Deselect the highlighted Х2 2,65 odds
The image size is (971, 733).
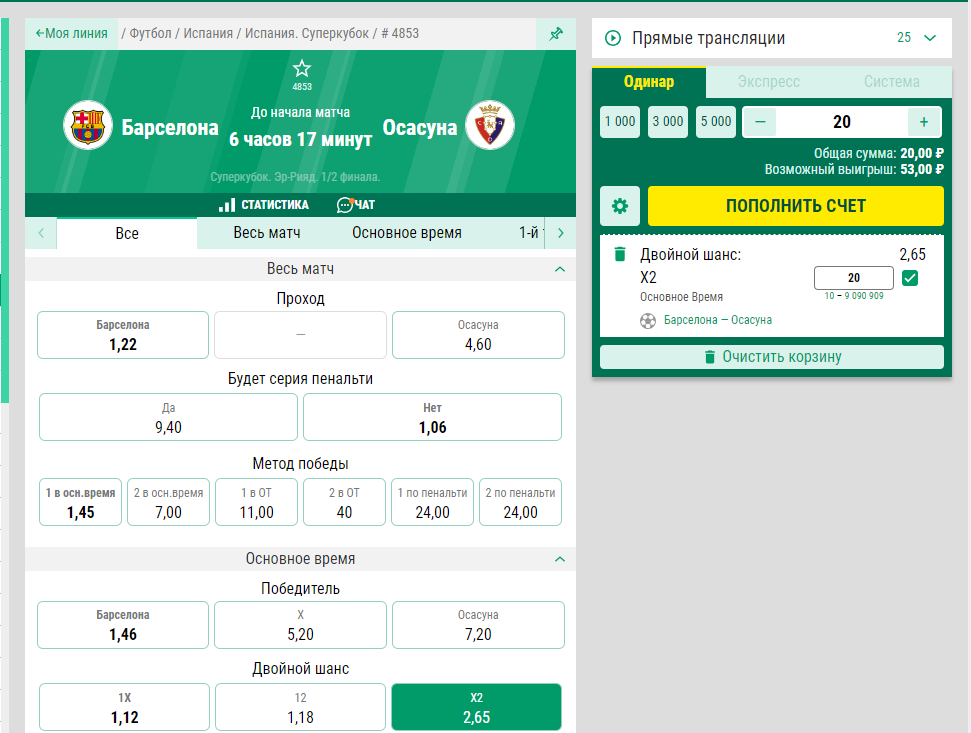click(x=476, y=707)
